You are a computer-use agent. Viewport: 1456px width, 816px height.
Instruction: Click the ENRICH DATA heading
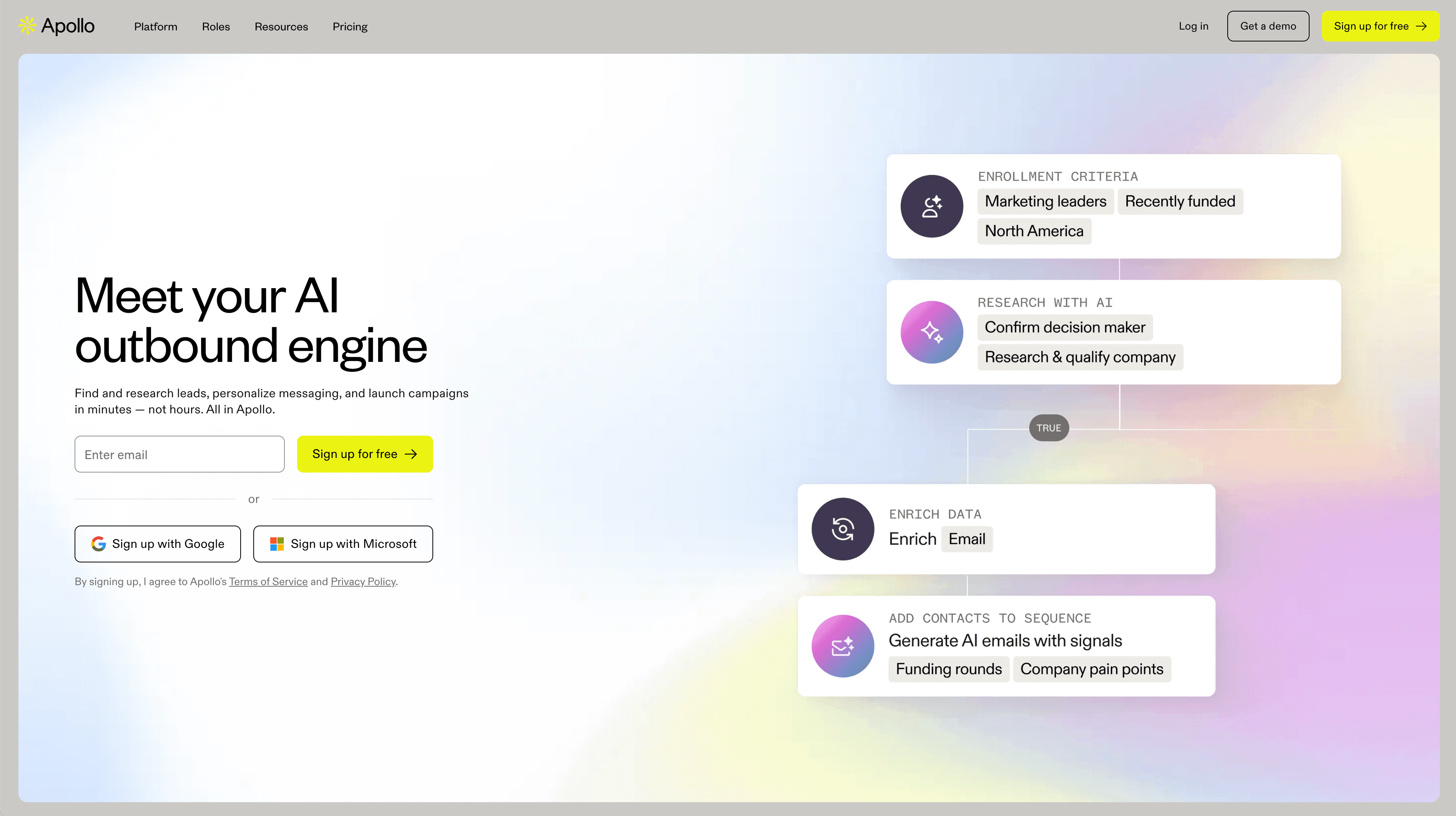click(x=935, y=514)
